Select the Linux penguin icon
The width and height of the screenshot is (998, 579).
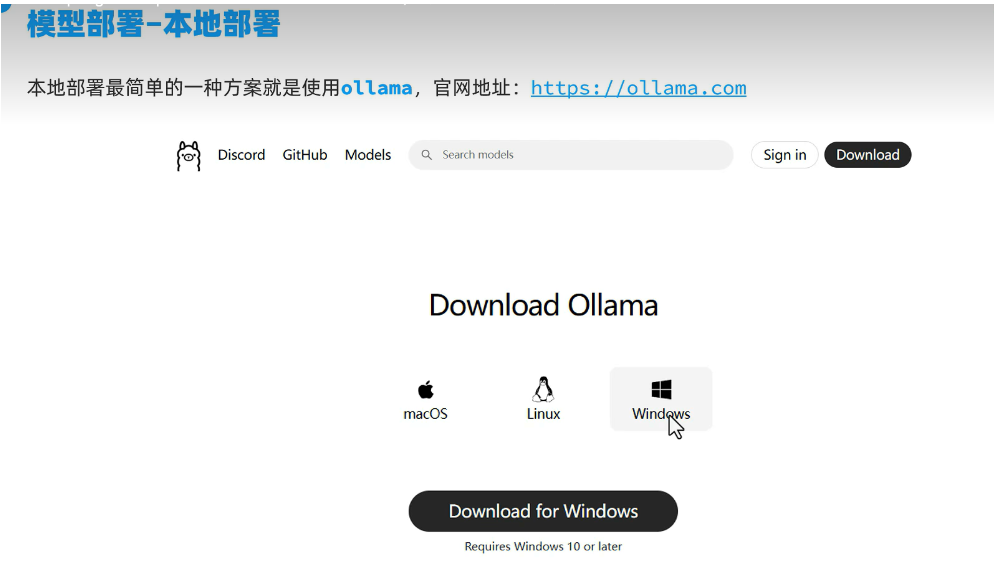coord(543,389)
